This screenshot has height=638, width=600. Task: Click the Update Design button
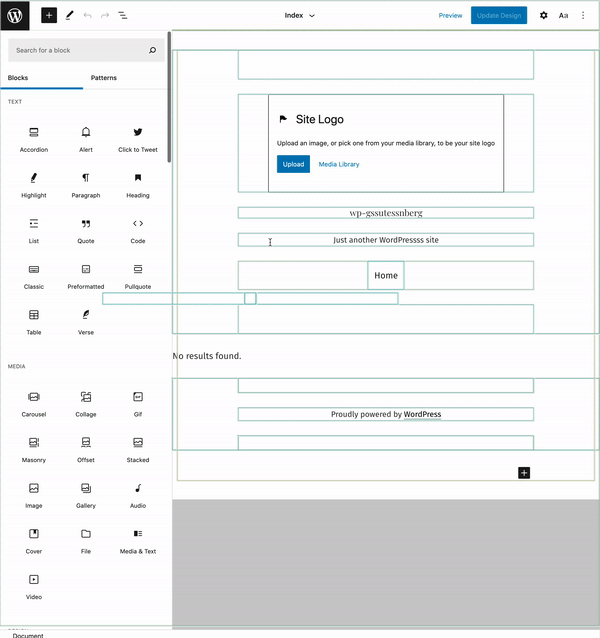click(499, 15)
